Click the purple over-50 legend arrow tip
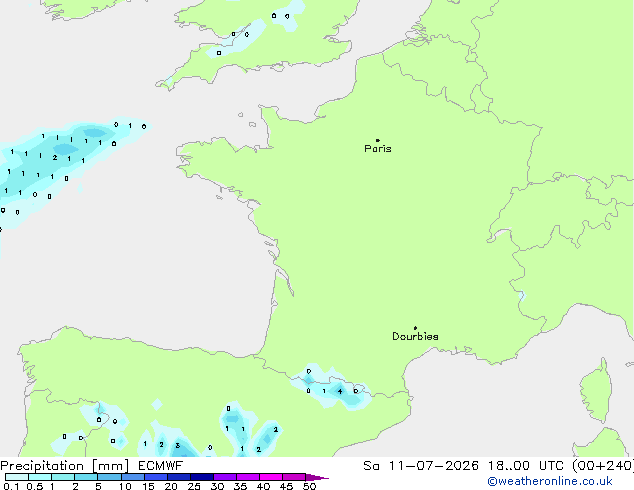Image resolution: width=634 pixels, height=490 pixels. click(x=317, y=477)
